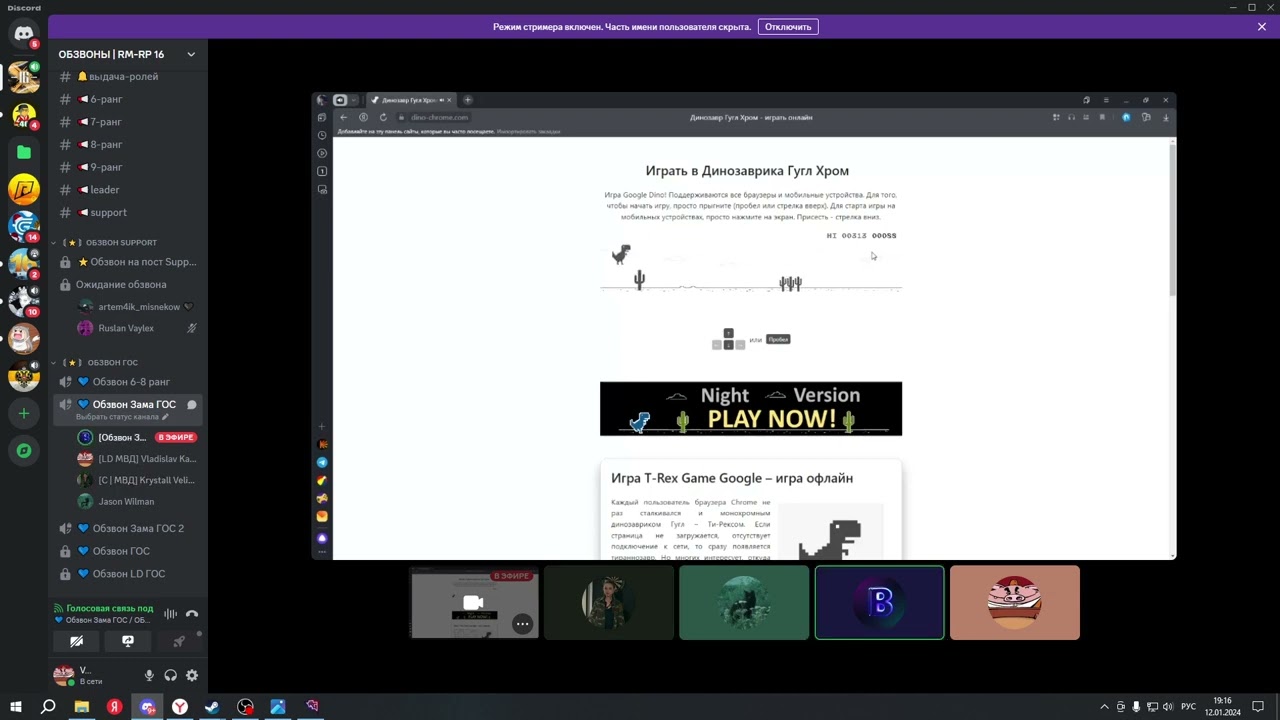
Task: Add a new Discord server
Action: click(x=24, y=413)
